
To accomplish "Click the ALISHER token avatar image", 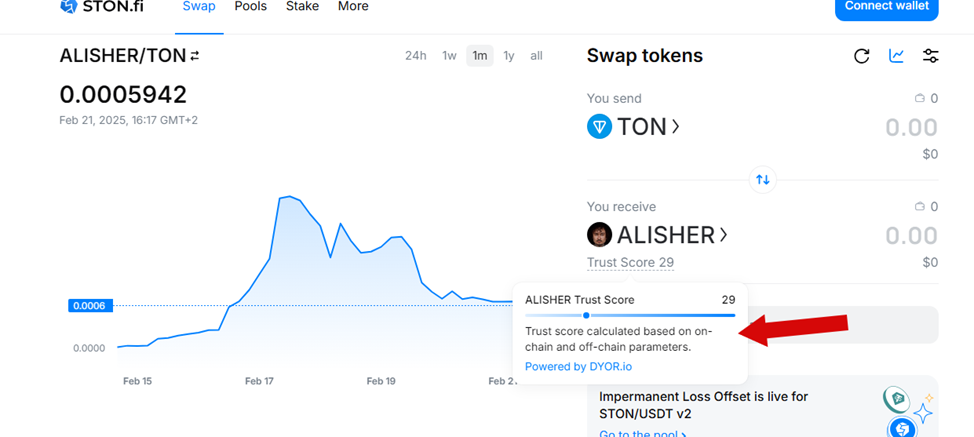I will coord(599,235).
